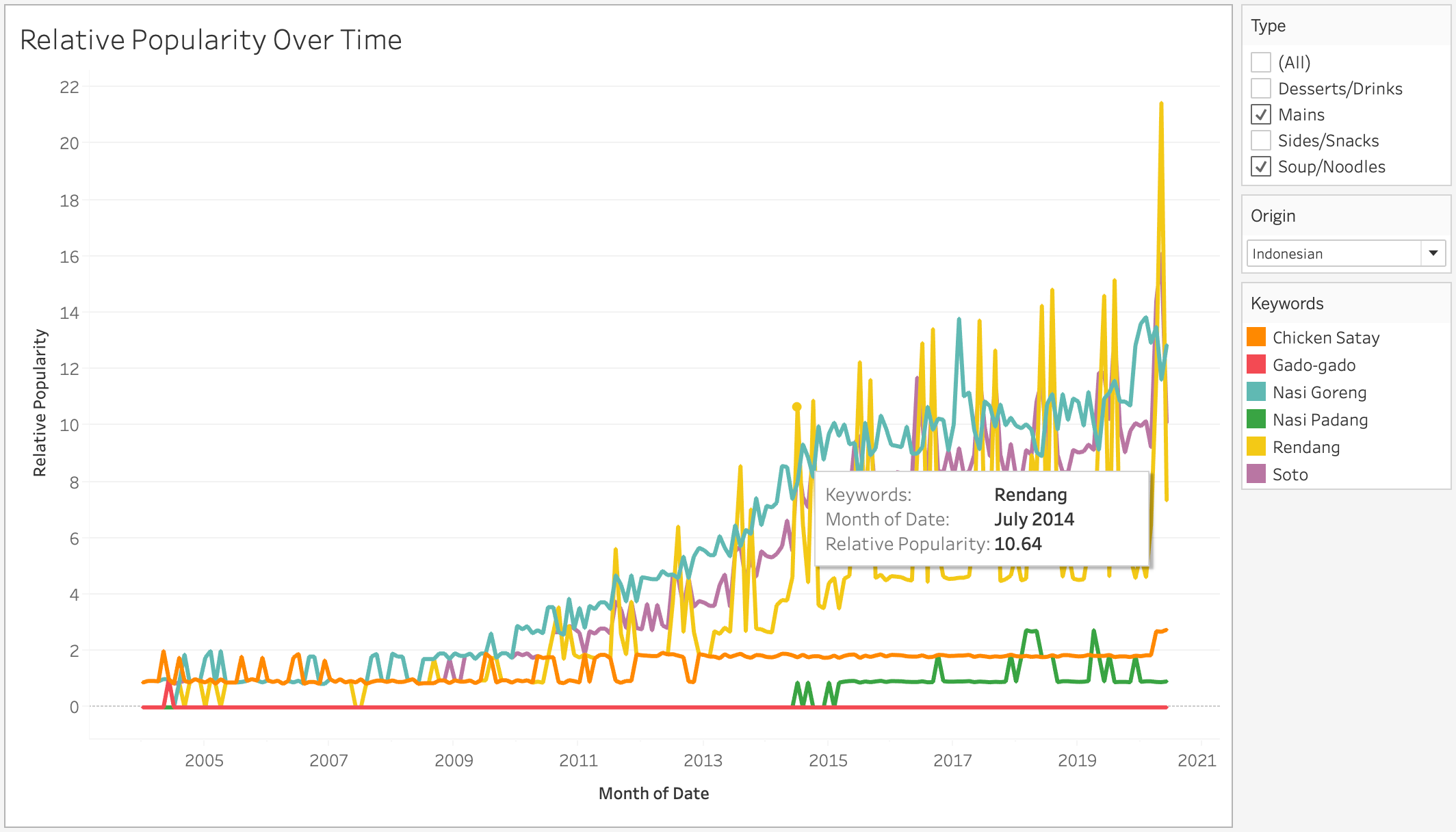Uncheck the Soup/Noodles checkbox

click(x=1261, y=166)
